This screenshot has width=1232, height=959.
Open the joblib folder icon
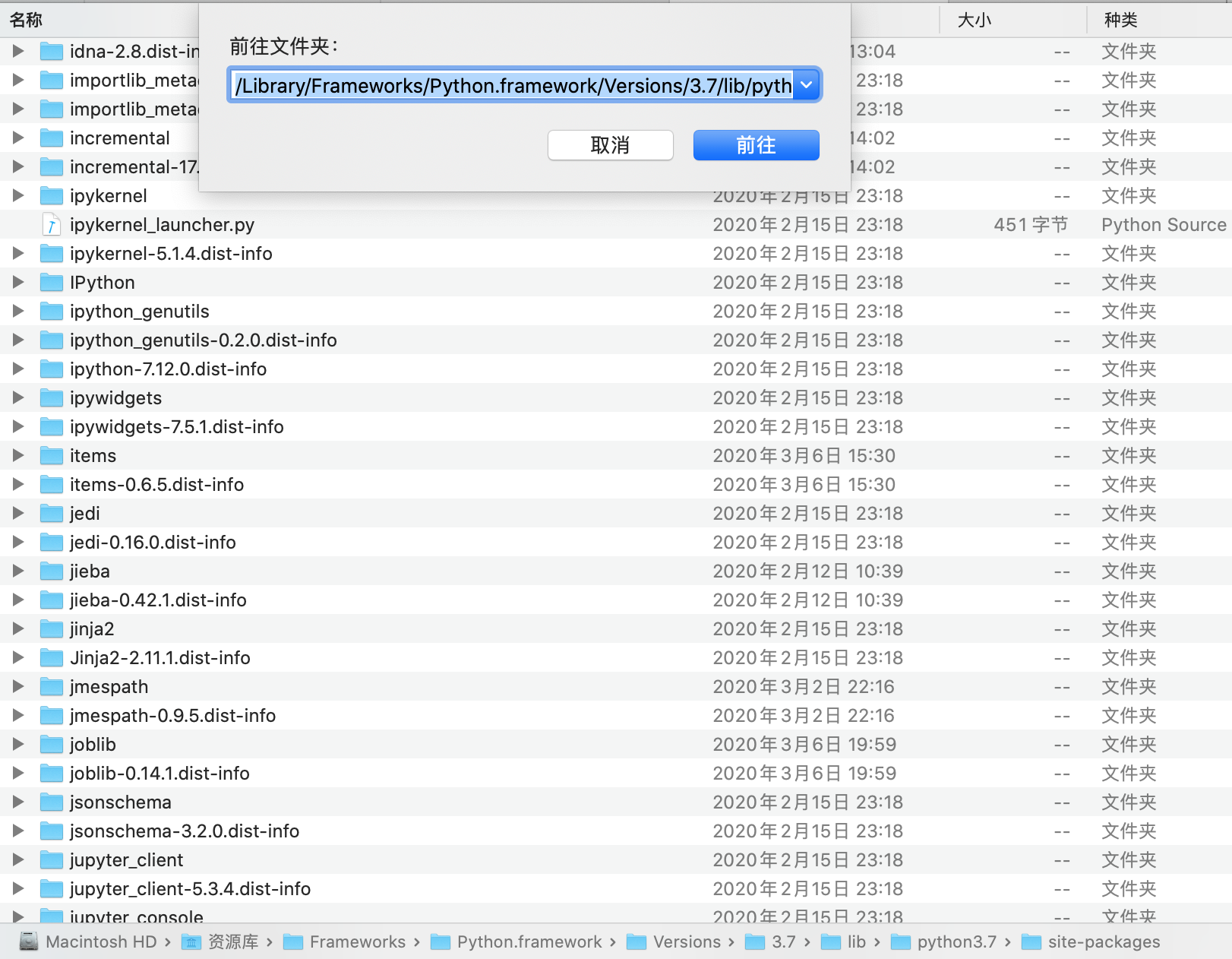click(50, 744)
